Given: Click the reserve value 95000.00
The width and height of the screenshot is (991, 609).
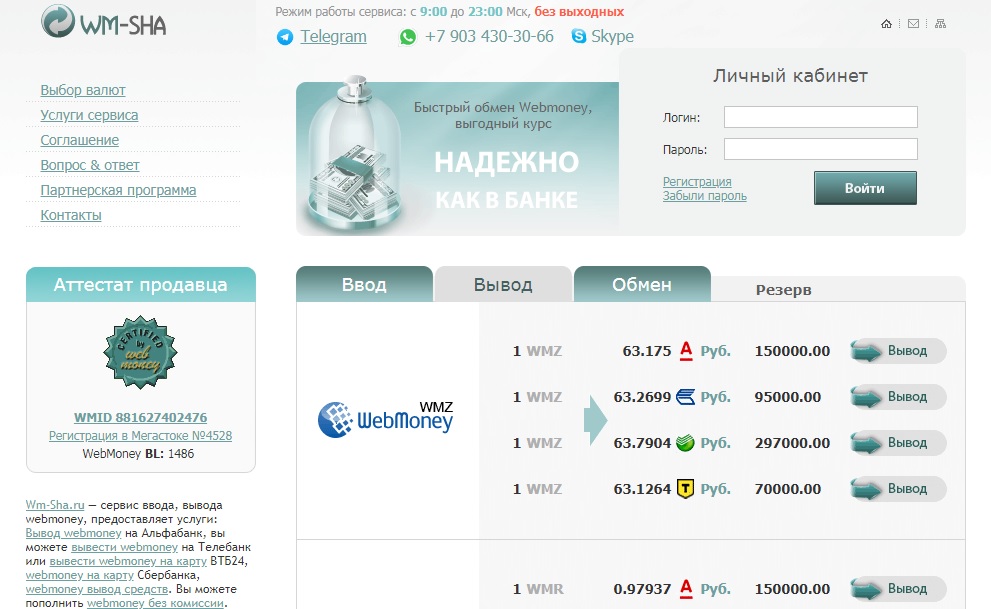Looking at the screenshot, I should click(x=788, y=397).
